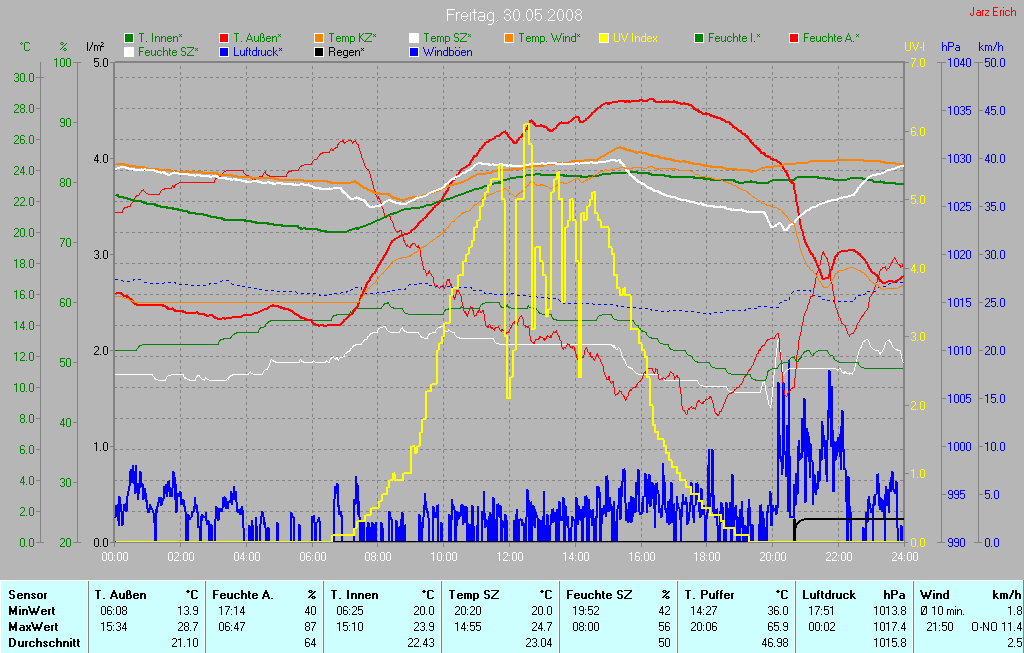
Task: Click the 12:00 time axis label
Action: pyautogui.click(x=510, y=557)
